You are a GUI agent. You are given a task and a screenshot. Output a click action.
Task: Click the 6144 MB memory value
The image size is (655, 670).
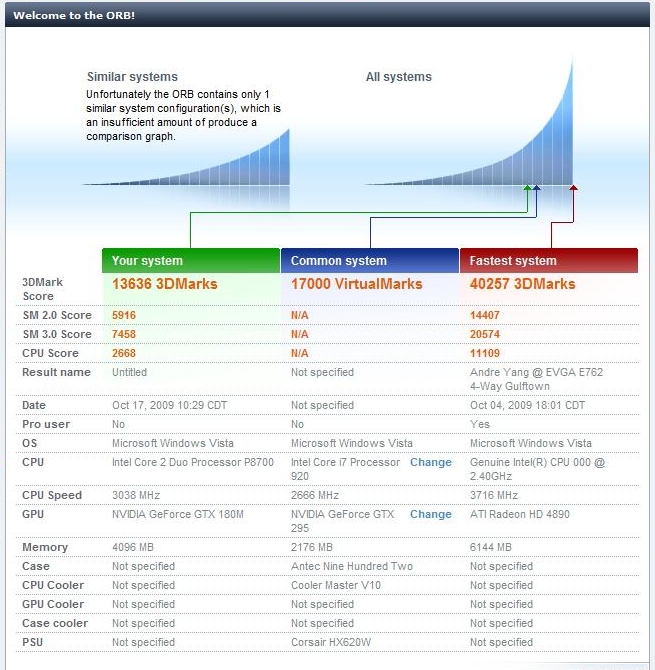491,547
